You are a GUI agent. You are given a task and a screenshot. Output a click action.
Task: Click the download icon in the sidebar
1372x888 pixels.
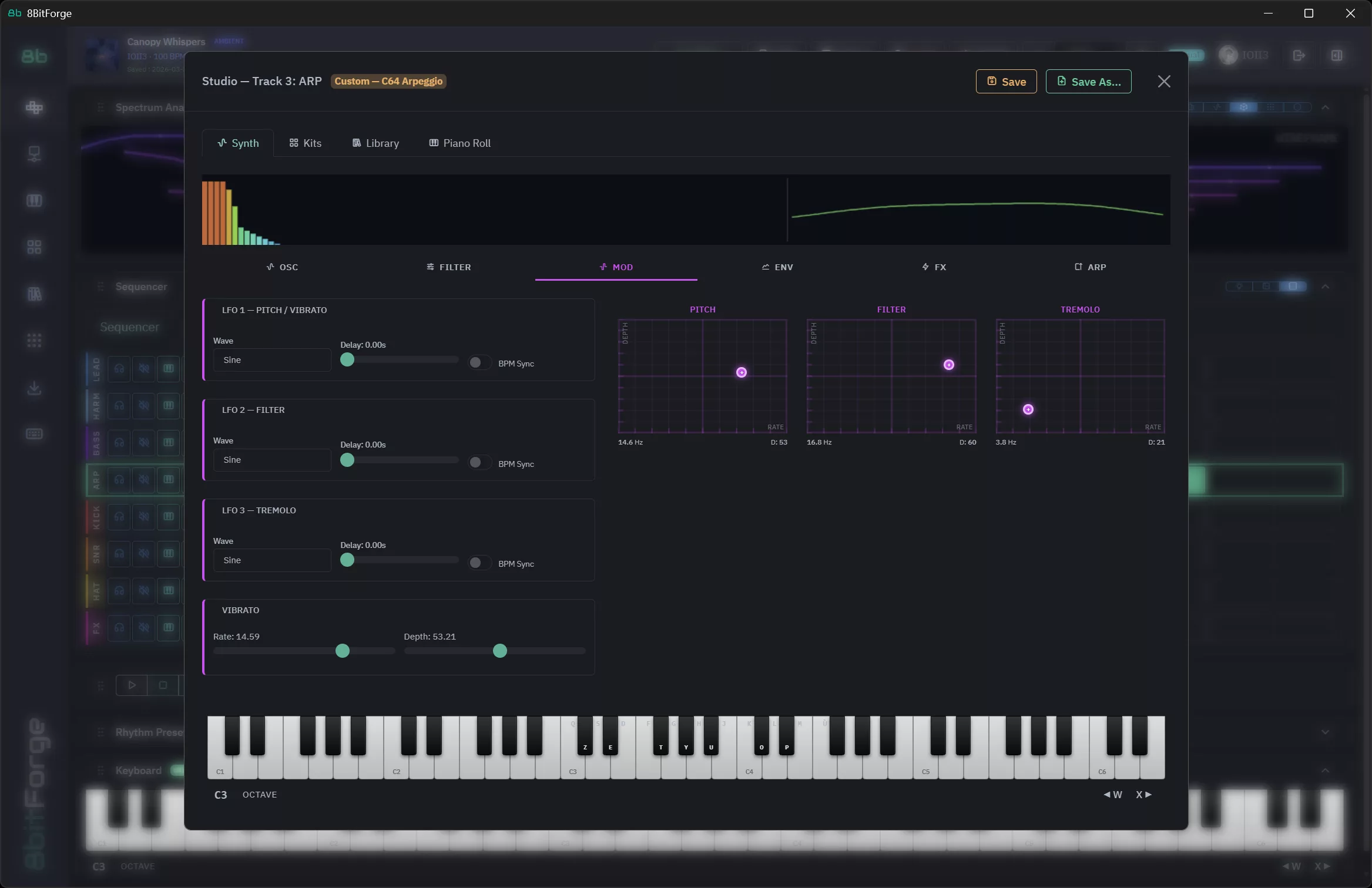(34, 388)
